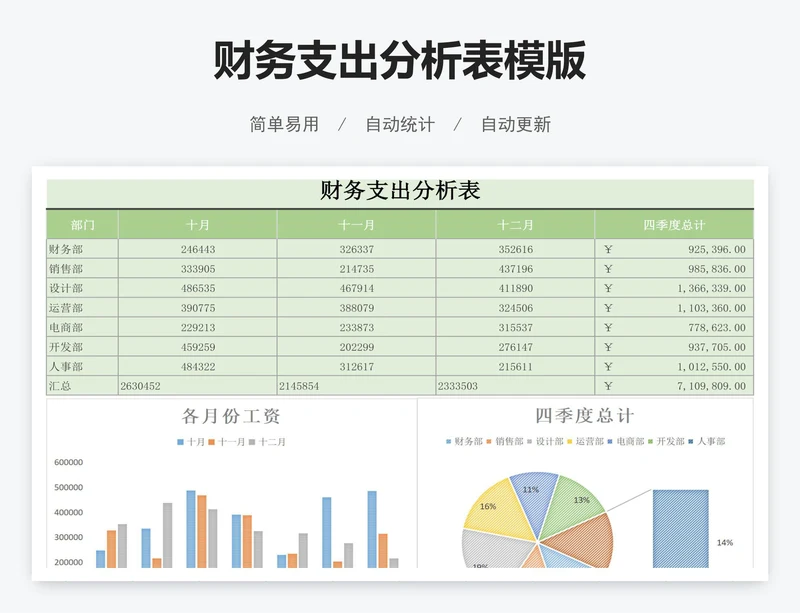The height and width of the screenshot is (613, 800).
Task: Select summary cell 2145854
Action: click(356, 386)
